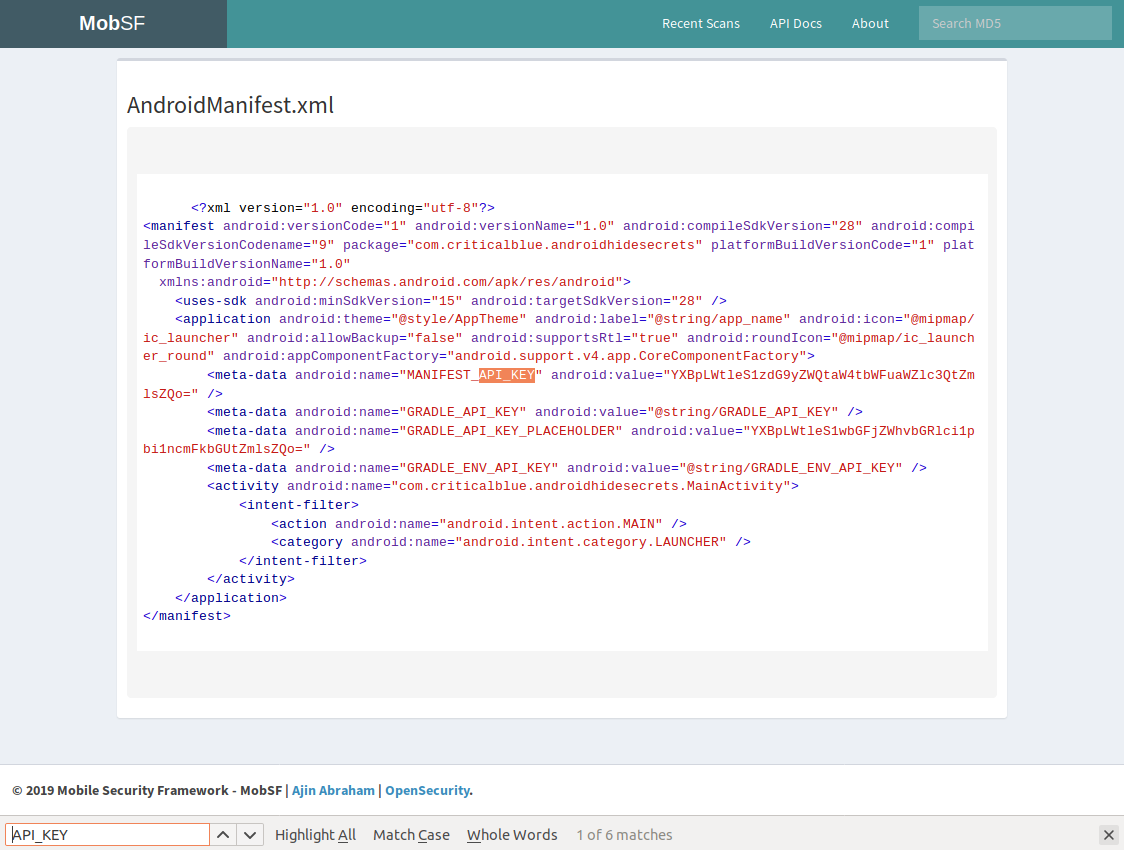Screen dimensions: 1124x850
Task: Click the Ajin Abraham footer link
Action: 334,790
